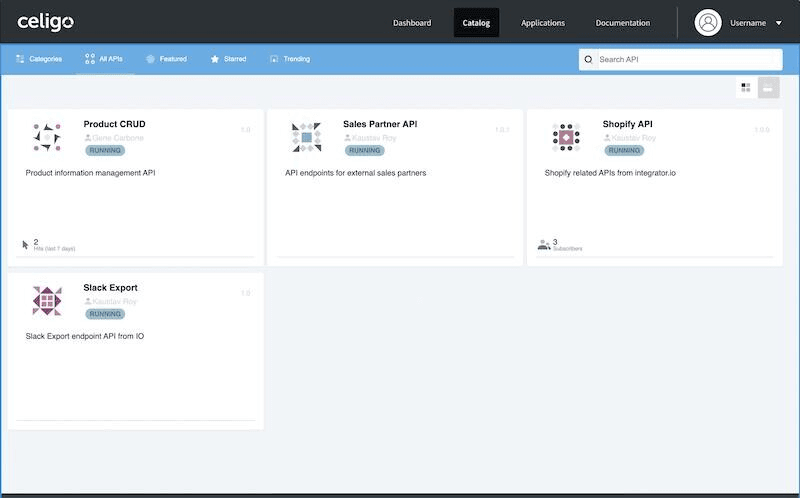
Task: Click the Shopify subscribers icon
Action: 544,244
